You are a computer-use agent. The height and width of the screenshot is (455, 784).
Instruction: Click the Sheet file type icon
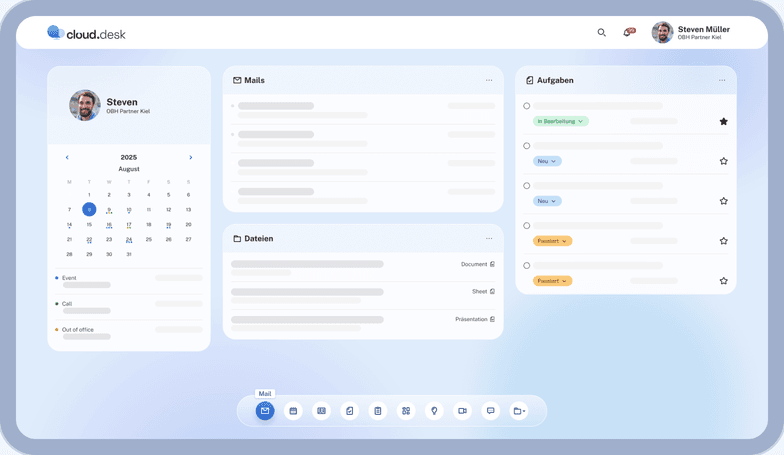492,292
